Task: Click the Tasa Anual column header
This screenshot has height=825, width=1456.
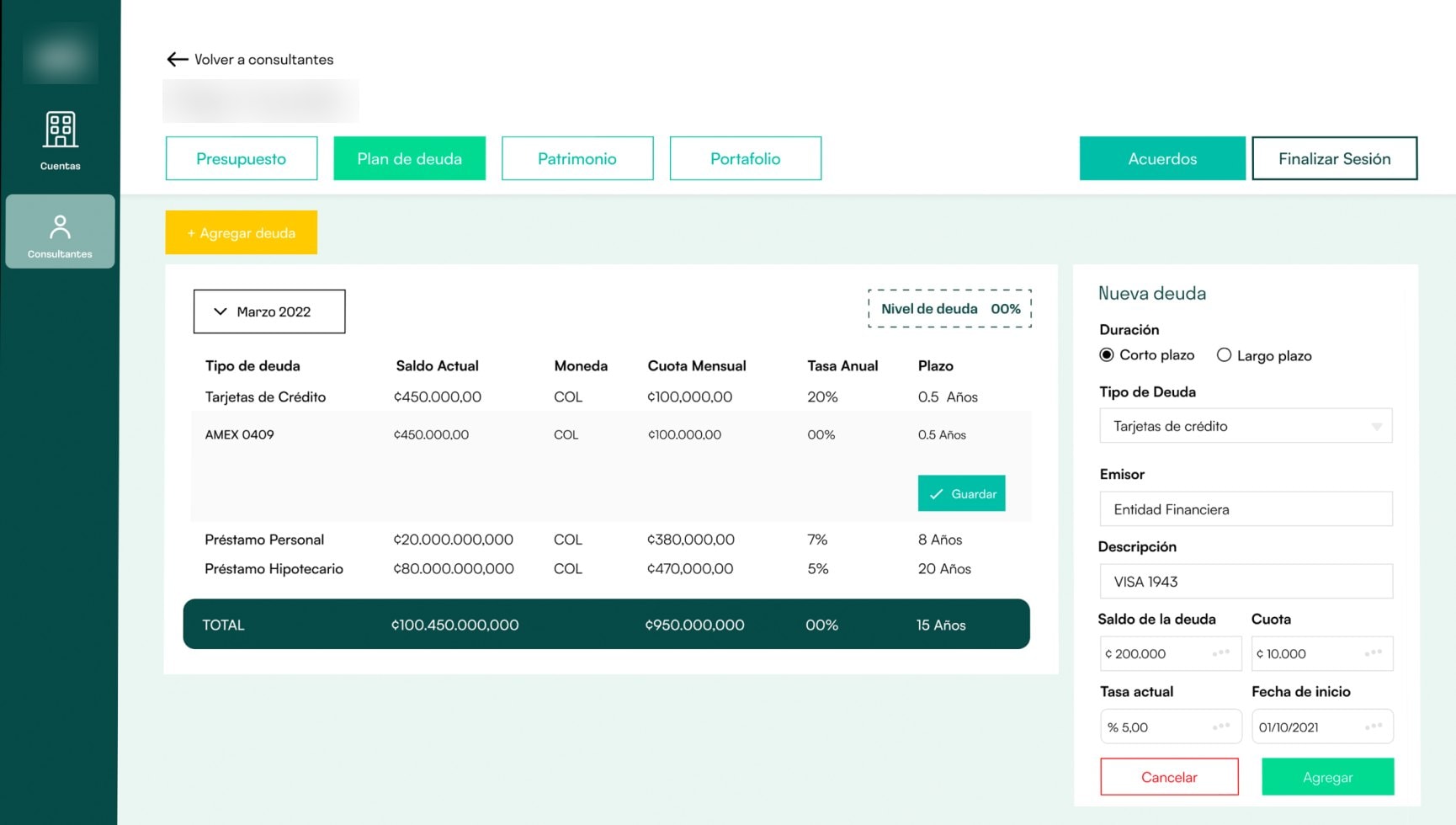Action: click(x=842, y=365)
